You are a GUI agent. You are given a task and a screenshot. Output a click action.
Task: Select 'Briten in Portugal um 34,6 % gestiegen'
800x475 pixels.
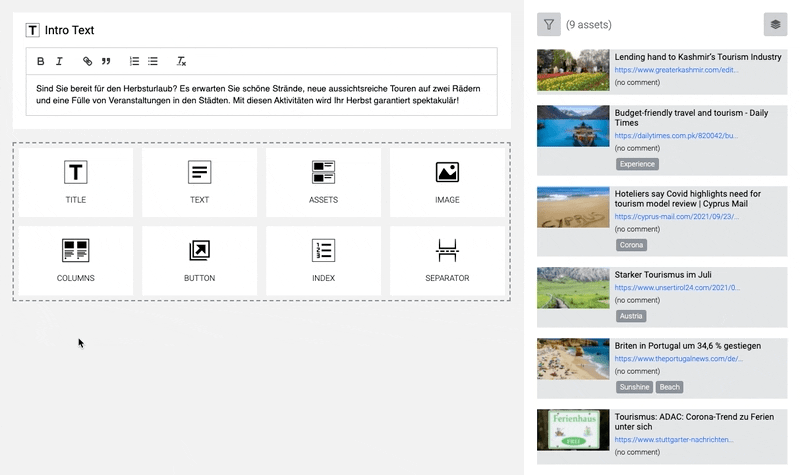coord(688,345)
